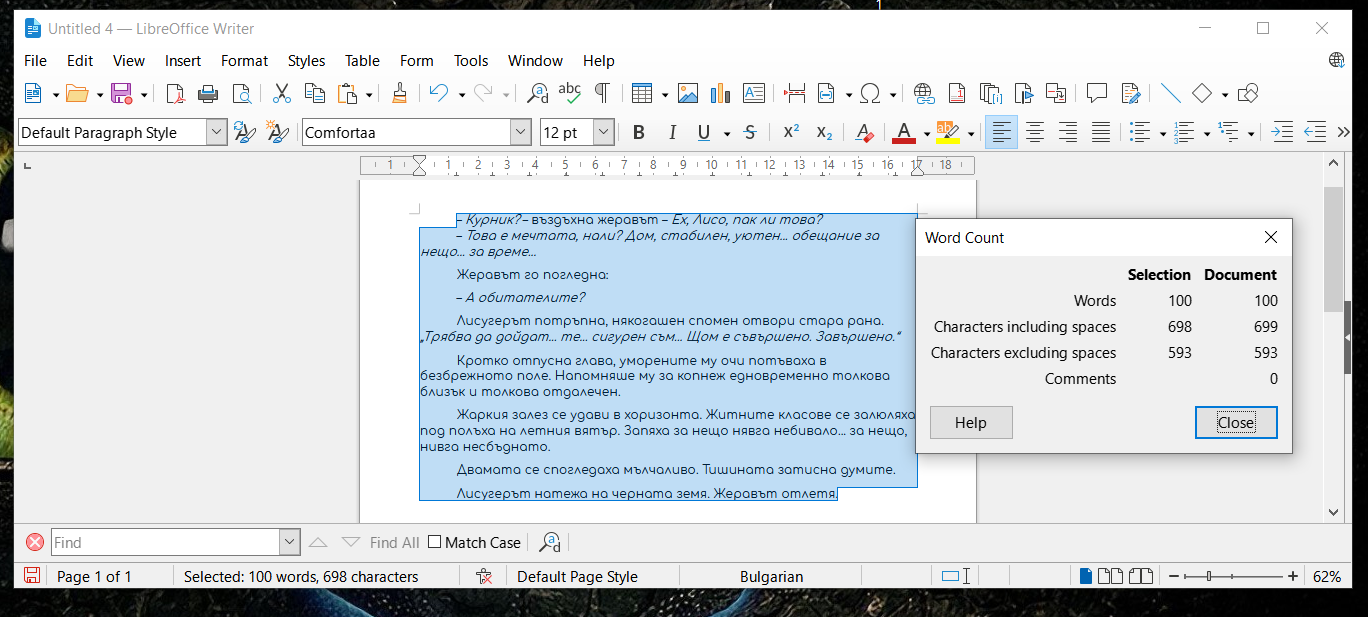Screen dimensions: 1368x617
Task: Click inside the Find text field
Action: [165, 542]
